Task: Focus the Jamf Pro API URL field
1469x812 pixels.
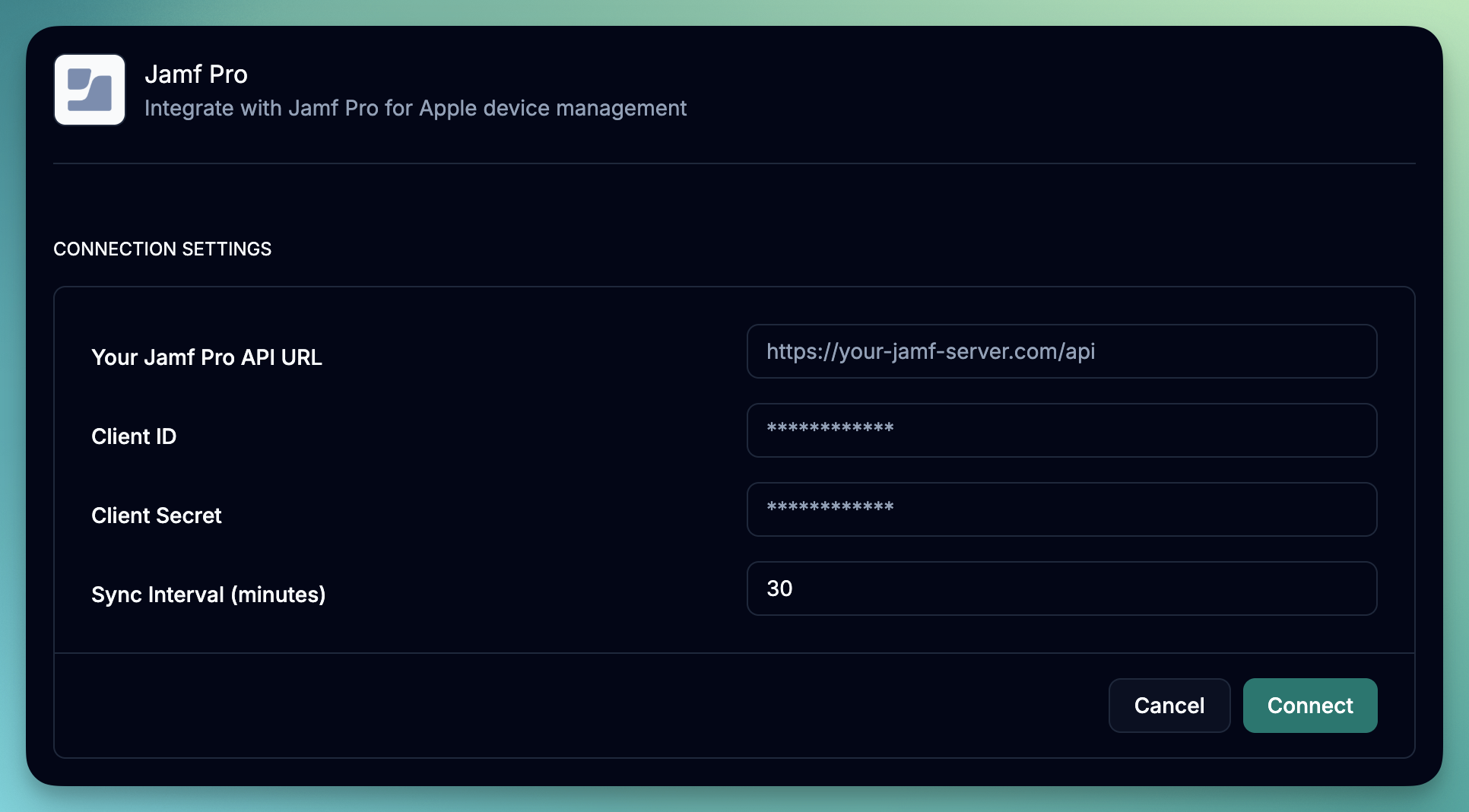Action: click(1061, 351)
